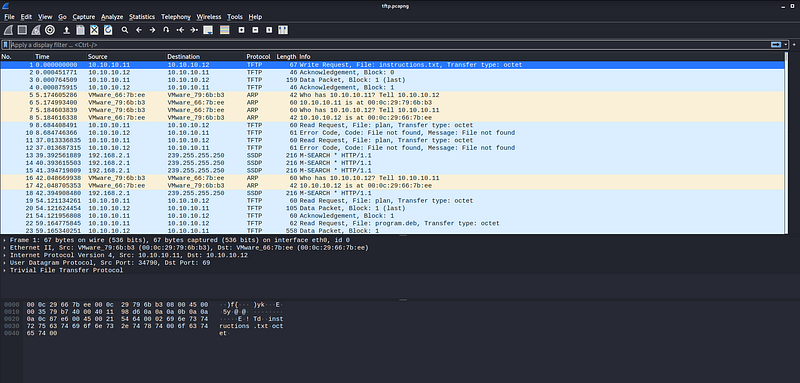Open display filter bookmarks
Screen dimensions: 800x383
pyautogui.click(x=5, y=45)
